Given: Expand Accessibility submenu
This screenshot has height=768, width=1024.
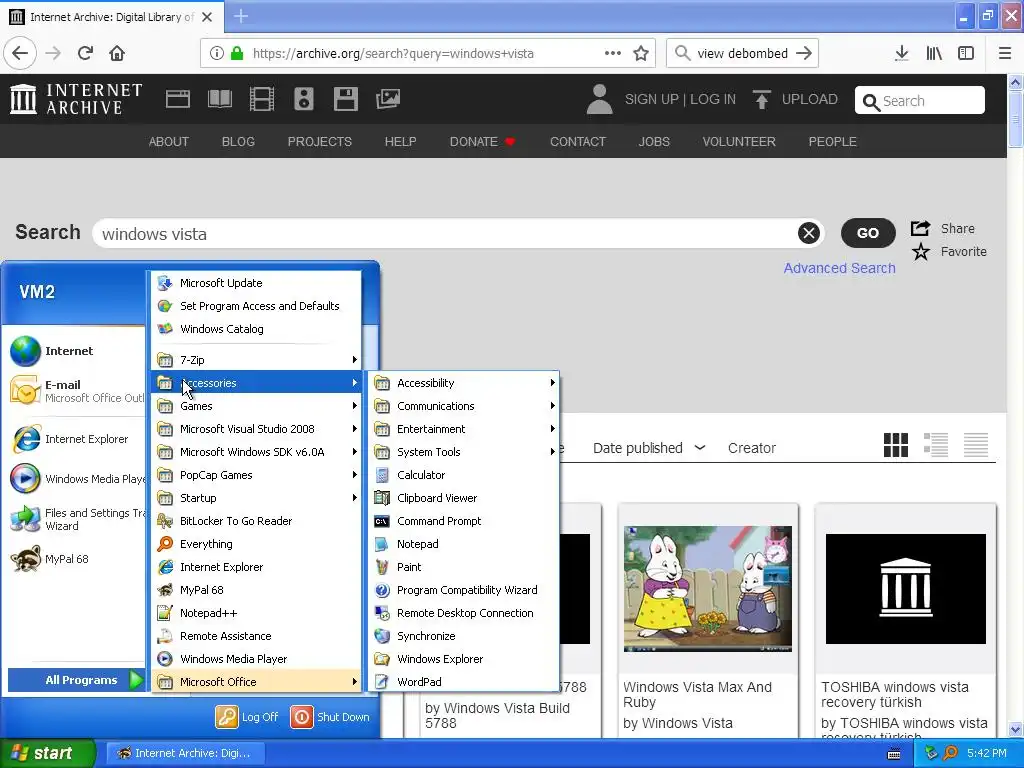Looking at the screenshot, I should pyautogui.click(x=463, y=383).
